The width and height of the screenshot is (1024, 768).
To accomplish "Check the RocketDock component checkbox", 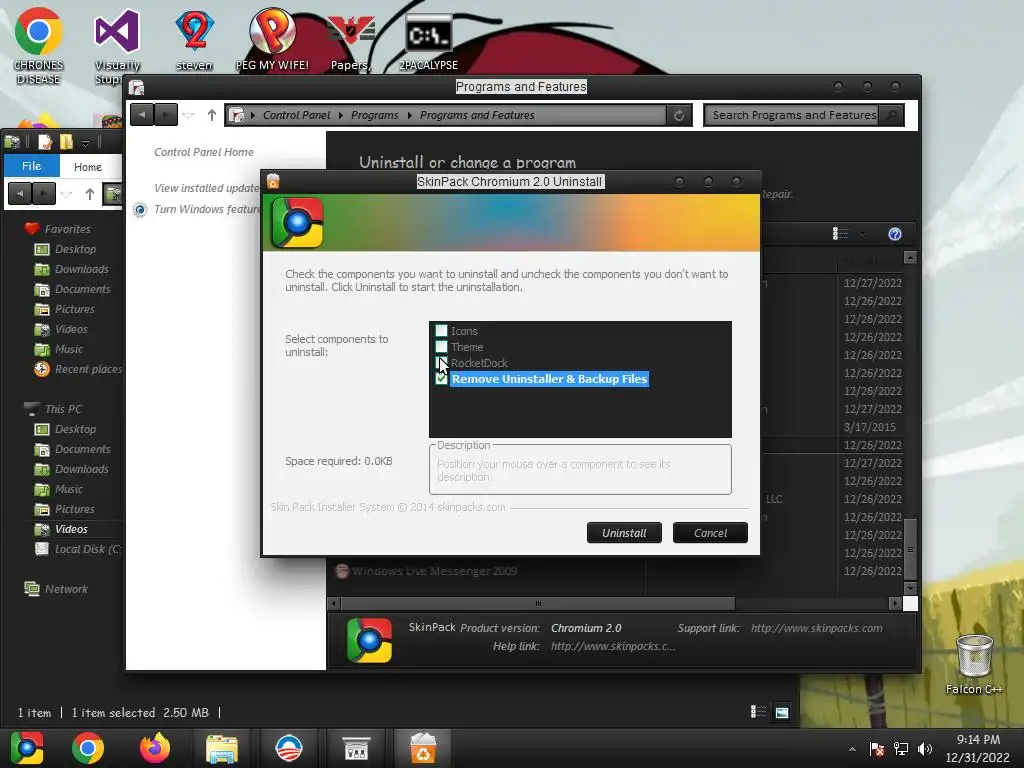I will 441,362.
